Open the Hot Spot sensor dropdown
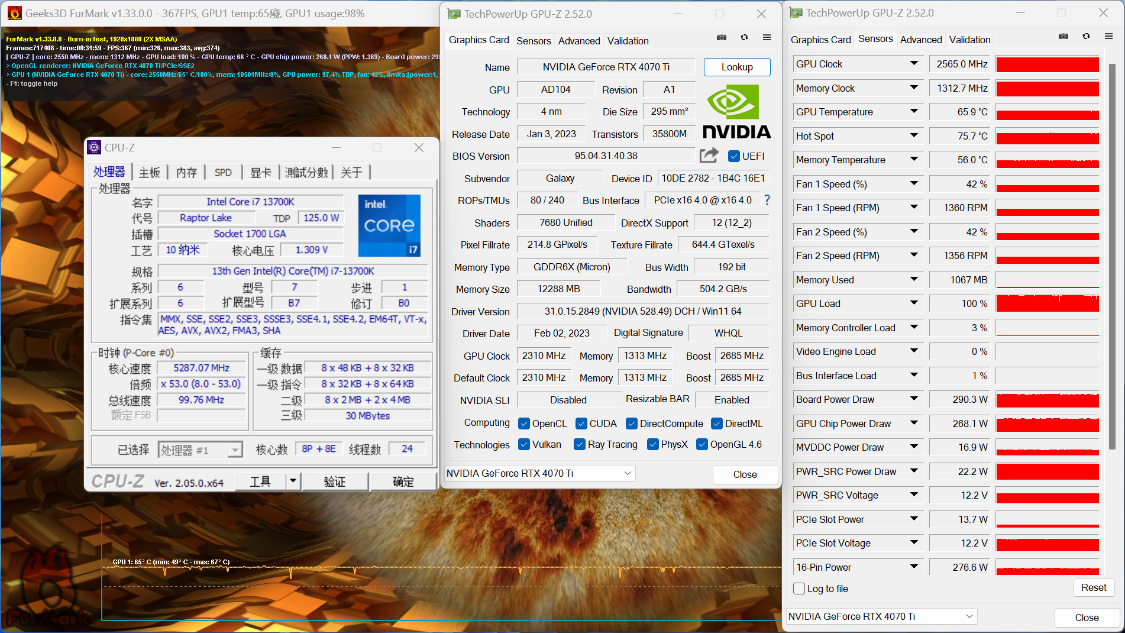The width and height of the screenshot is (1125, 633). click(x=913, y=136)
